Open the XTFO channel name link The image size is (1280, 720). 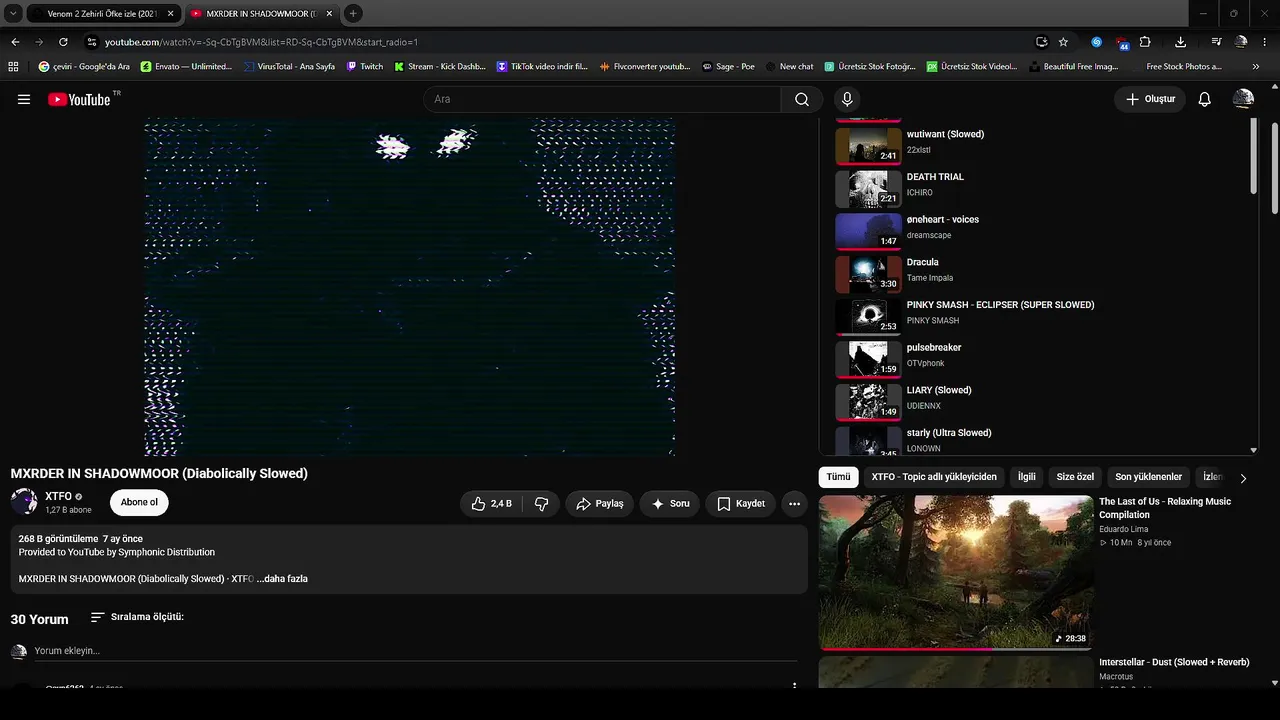point(58,496)
